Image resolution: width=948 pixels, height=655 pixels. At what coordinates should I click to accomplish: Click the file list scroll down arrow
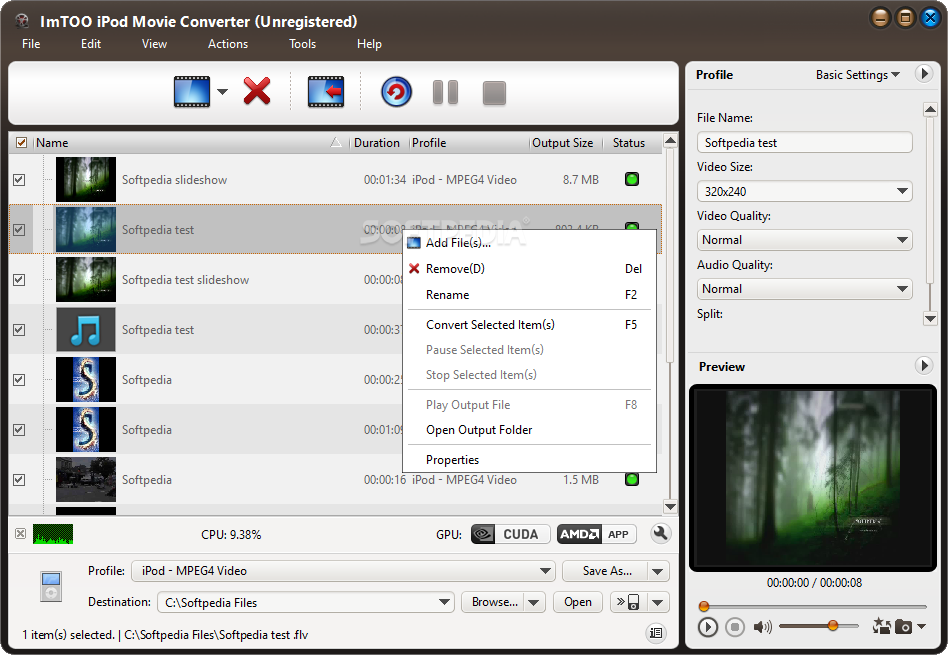coord(670,506)
